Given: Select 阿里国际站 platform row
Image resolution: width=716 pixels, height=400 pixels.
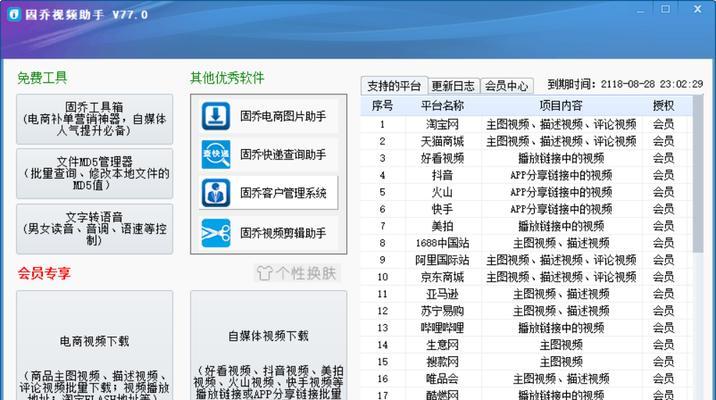Looking at the screenshot, I should (526, 260).
